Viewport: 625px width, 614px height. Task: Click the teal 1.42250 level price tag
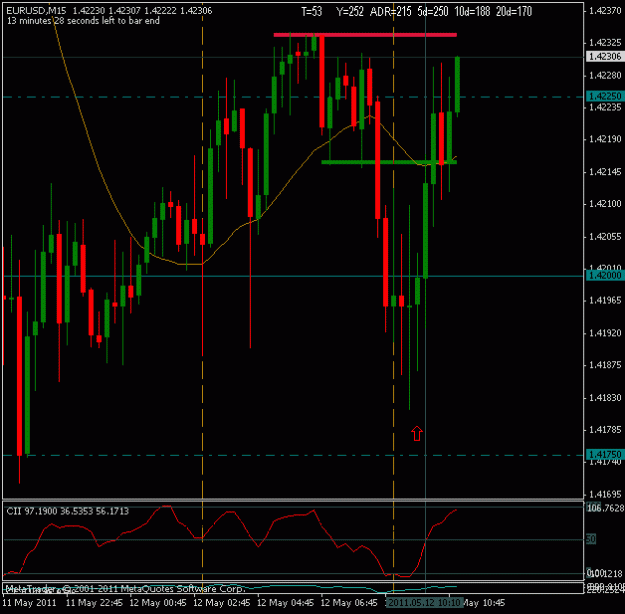click(x=605, y=96)
